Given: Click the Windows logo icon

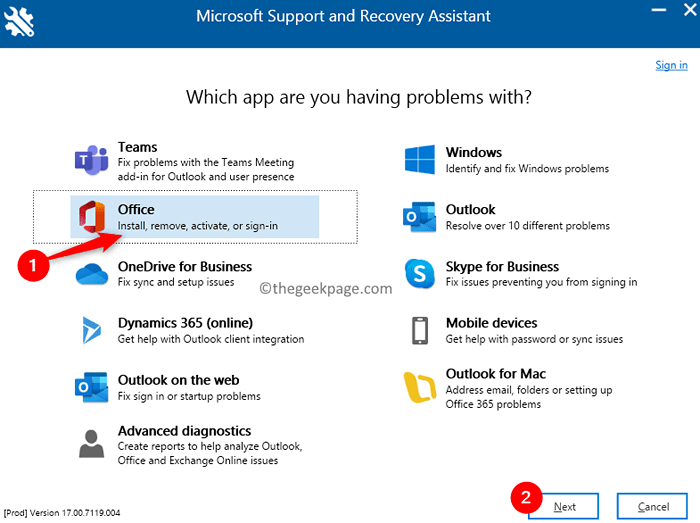Looking at the screenshot, I should pyautogui.click(x=419, y=160).
